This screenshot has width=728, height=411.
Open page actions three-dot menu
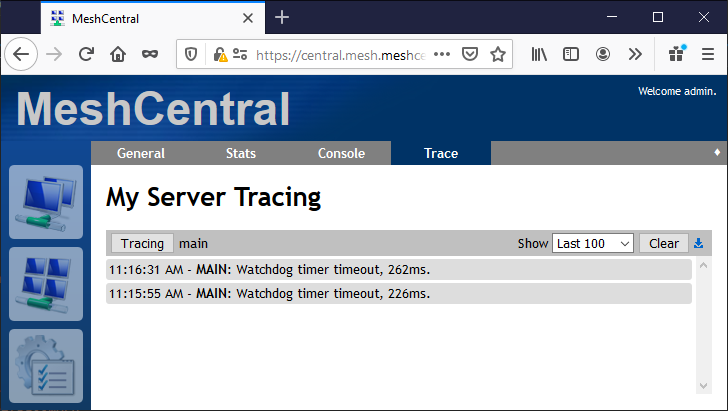[442, 54]
